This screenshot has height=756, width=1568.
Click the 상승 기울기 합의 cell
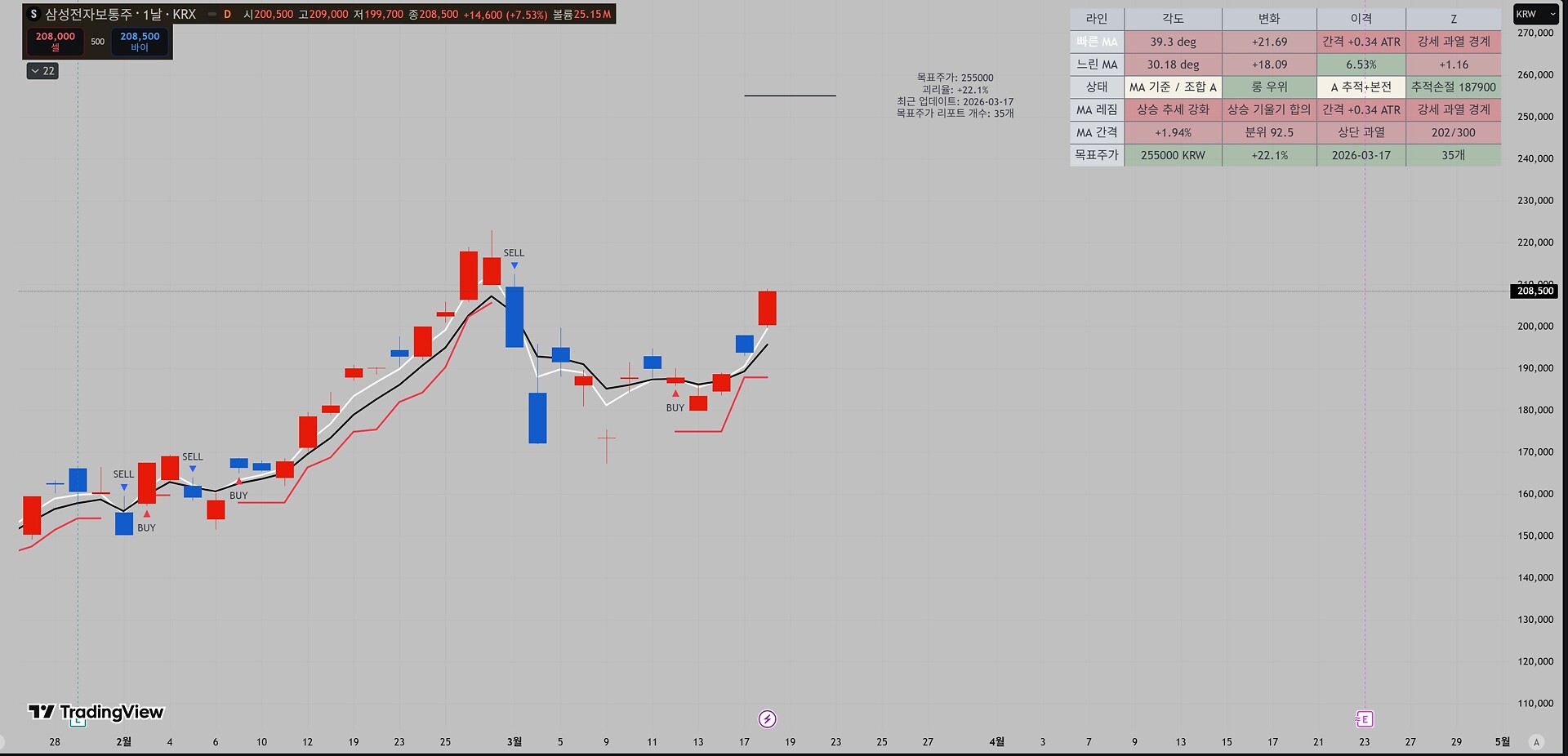[x=1269, y=109]
